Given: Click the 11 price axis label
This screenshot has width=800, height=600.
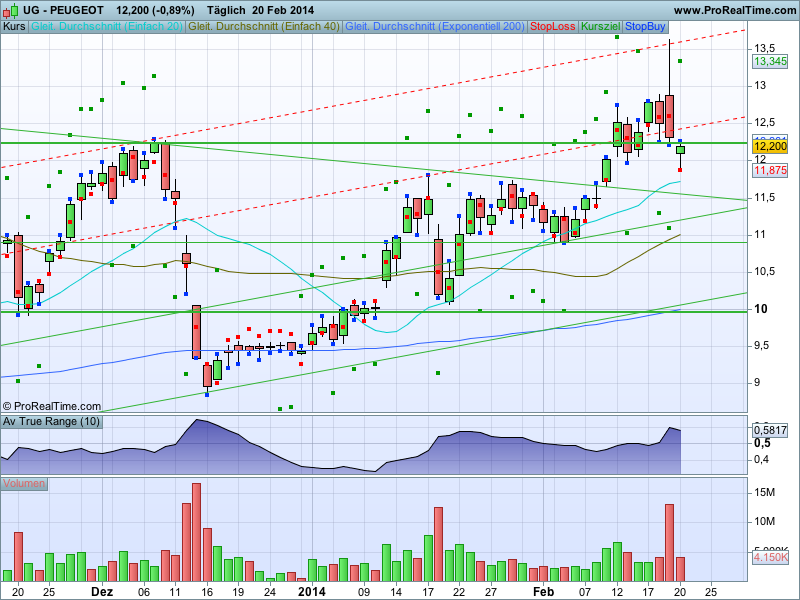Looking at the screenshot, I should coord(760,235).
